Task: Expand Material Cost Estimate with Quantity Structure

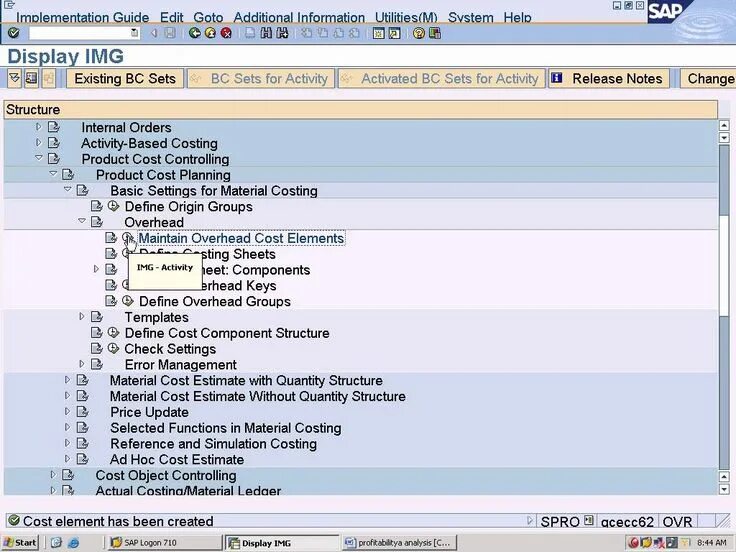Action: click(x=67, y=380)
